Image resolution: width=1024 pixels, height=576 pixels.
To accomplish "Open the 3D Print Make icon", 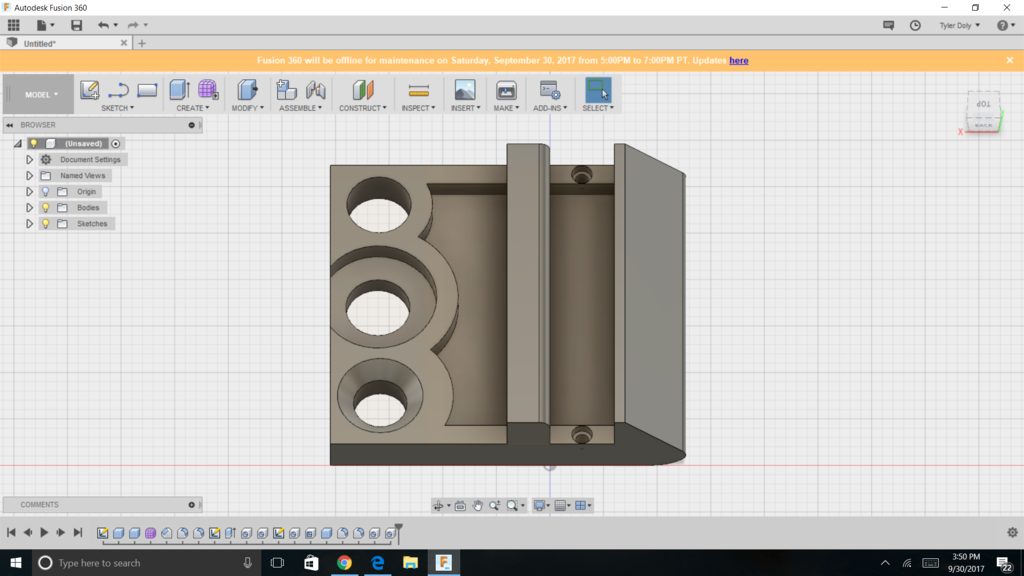I will point(506,90).
